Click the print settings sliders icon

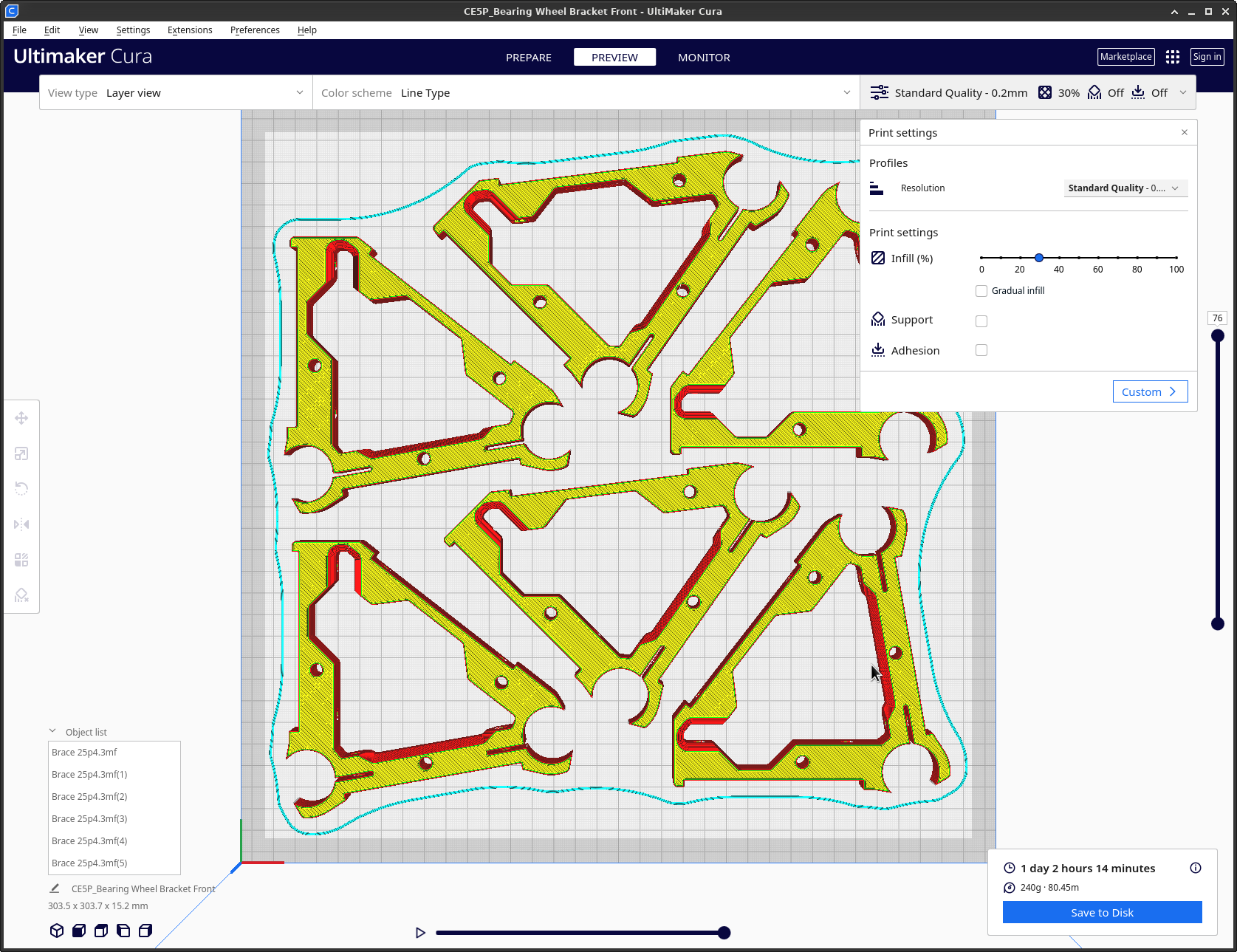(879, 92)
